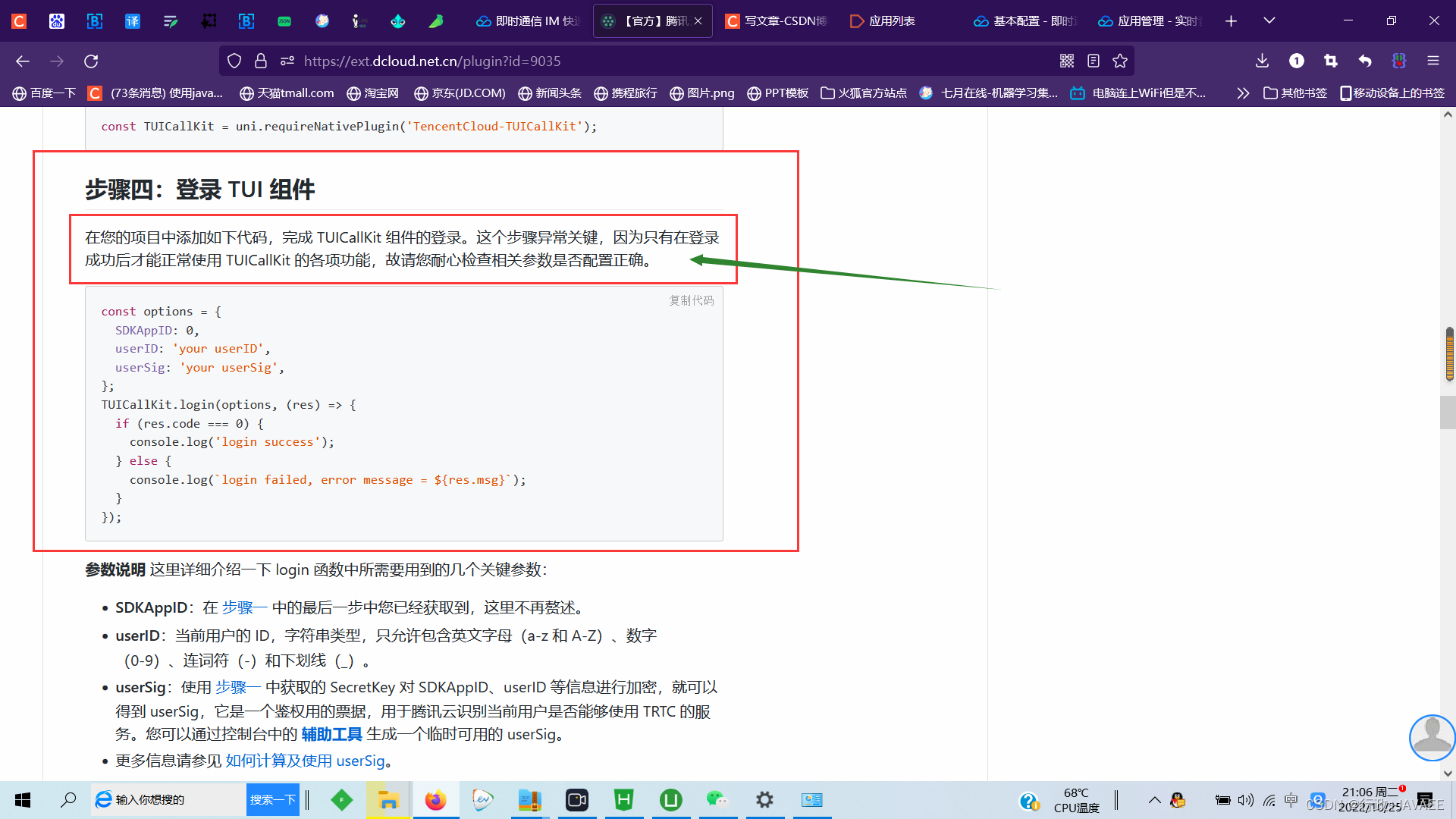1456x819 pixels.
Task: Open the 辅助工具 link
Action: (x=331, y=734)
